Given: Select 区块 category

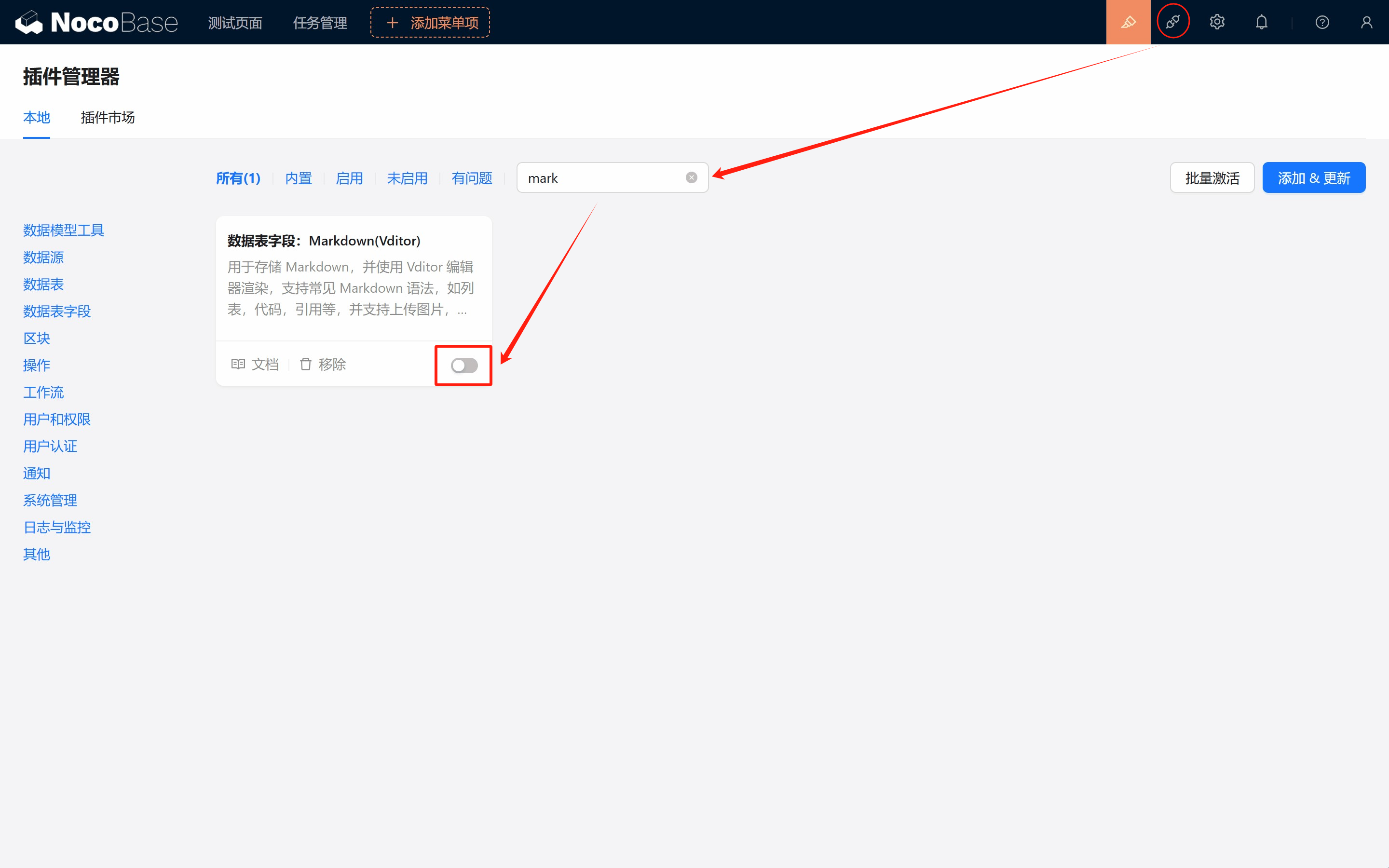Looking at the screenshot, I should pyautogui.click(x=36, y=338).
